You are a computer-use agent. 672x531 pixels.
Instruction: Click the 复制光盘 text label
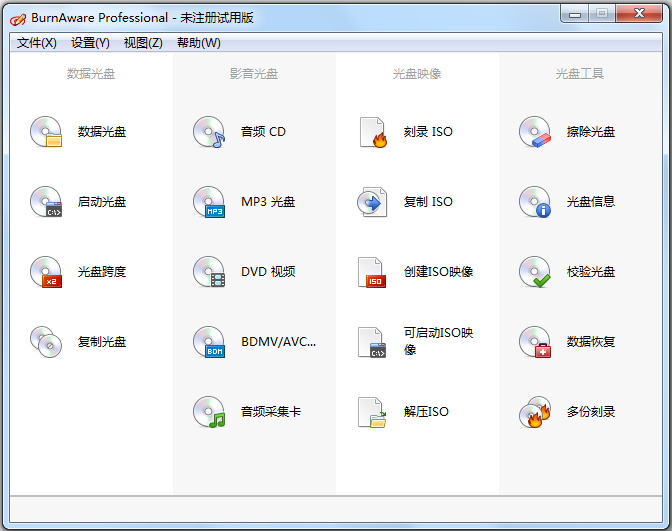[x=102, y=342]
